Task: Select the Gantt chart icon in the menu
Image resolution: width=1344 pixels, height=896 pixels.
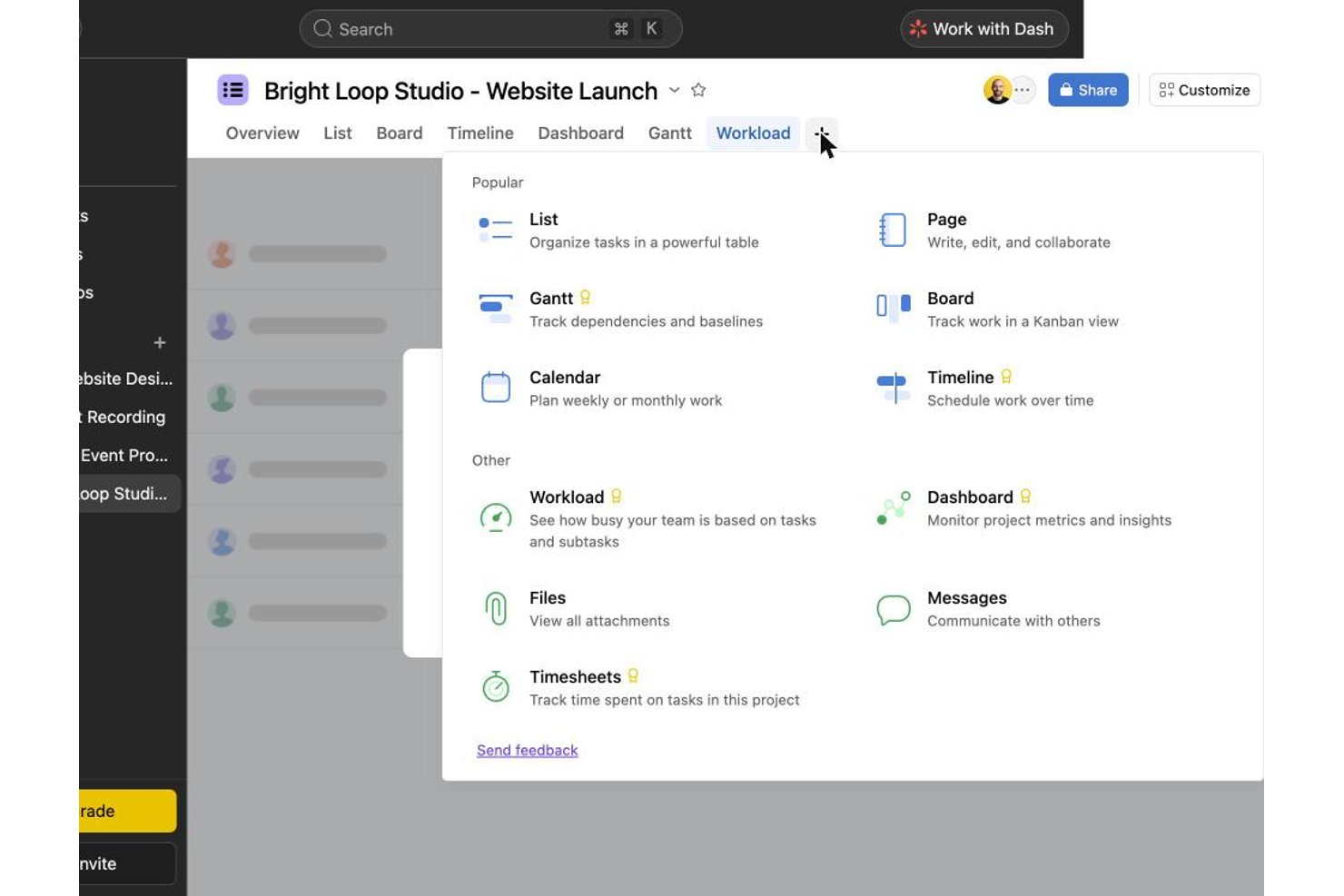Action: [x=495, y=309]
